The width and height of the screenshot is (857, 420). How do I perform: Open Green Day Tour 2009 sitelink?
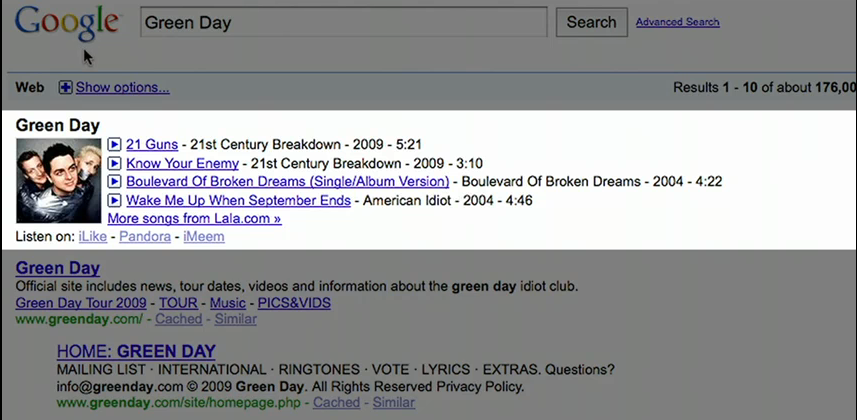pyautogui.click(x=82, y=303)
